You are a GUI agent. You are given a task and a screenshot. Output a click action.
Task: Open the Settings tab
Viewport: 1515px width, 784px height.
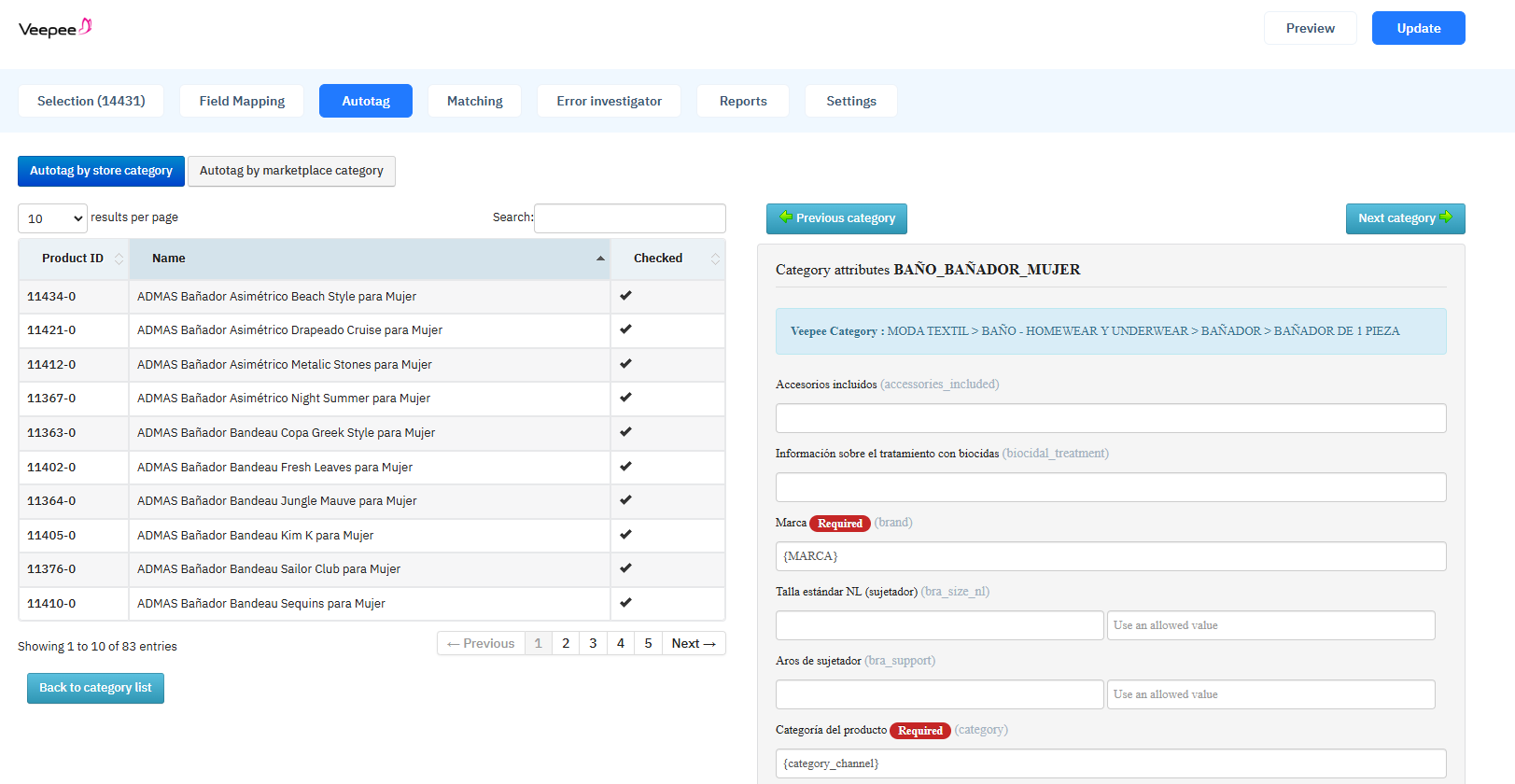tap(851, 101)
